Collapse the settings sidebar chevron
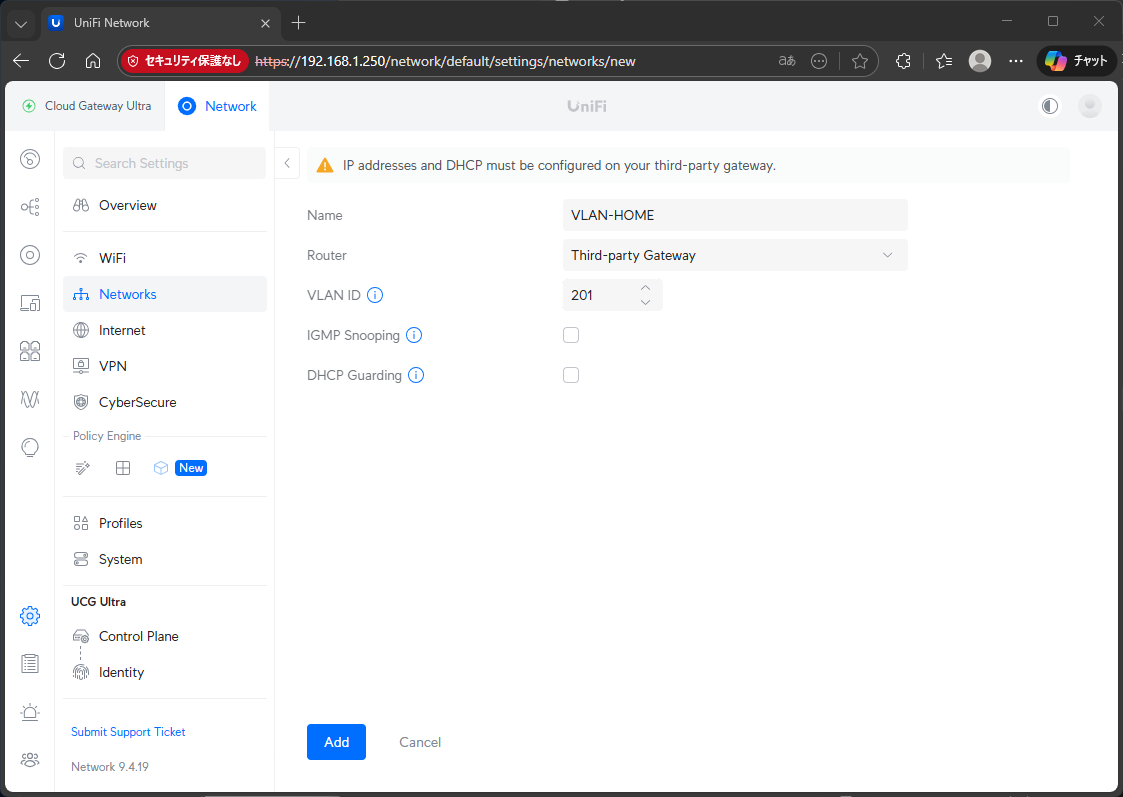 tap(287, 163)
